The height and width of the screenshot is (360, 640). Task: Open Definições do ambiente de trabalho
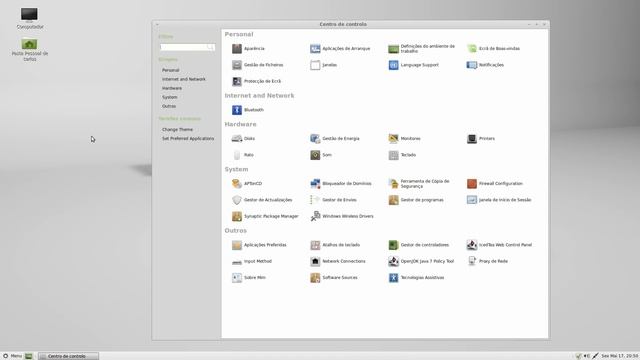(x=422, y=49)
